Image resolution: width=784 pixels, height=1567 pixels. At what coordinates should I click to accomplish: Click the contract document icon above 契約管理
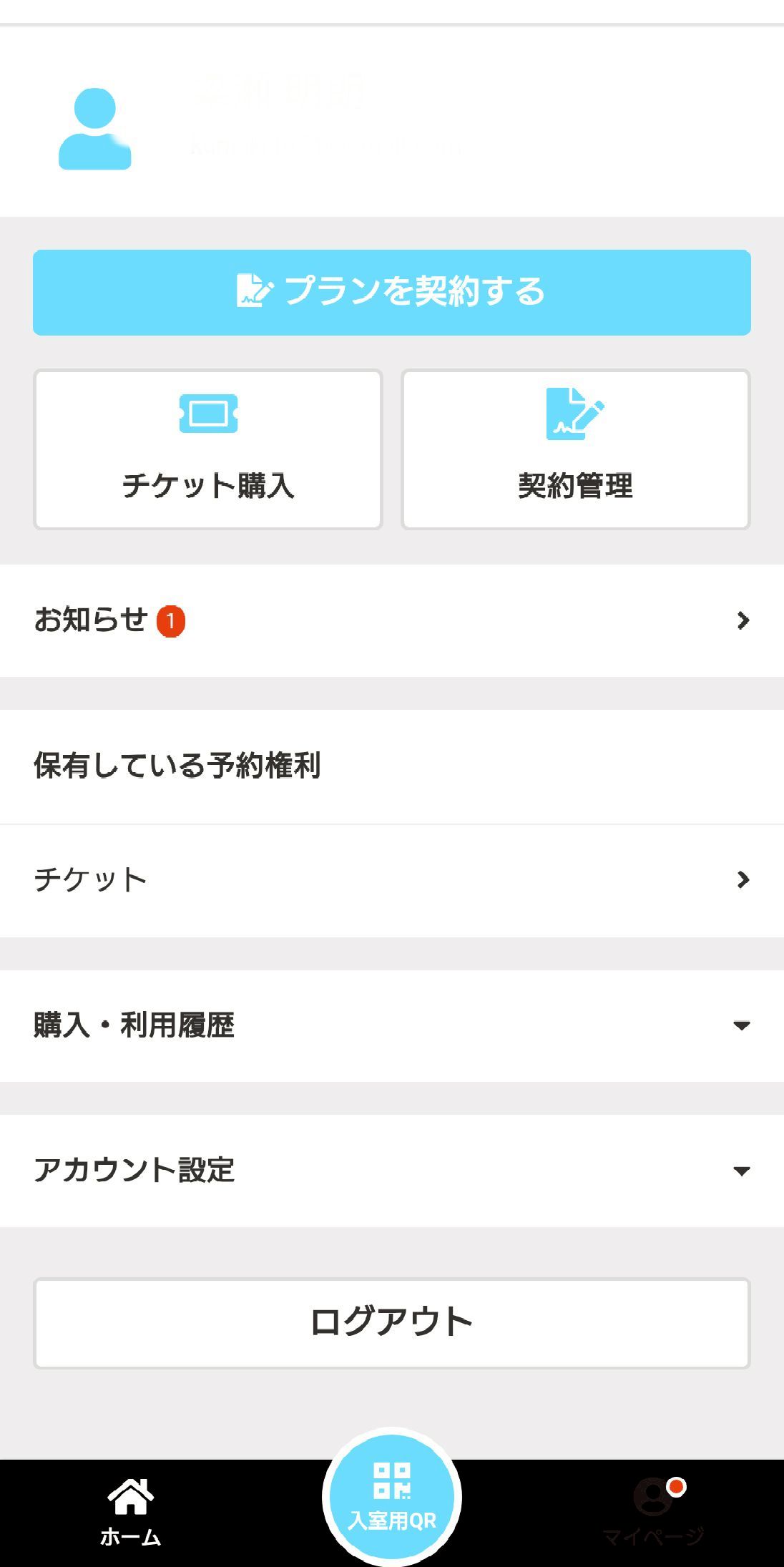click(574, 414)
